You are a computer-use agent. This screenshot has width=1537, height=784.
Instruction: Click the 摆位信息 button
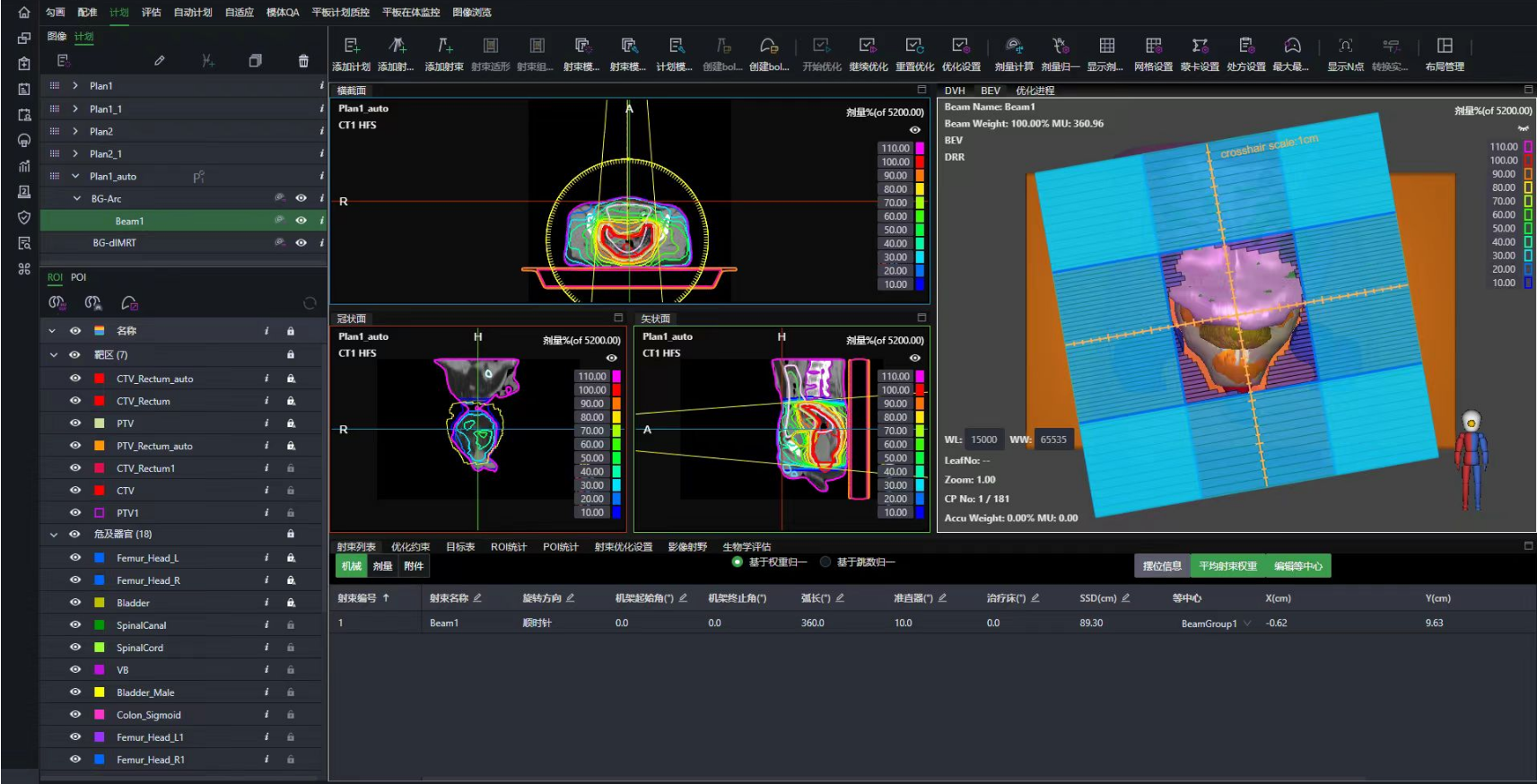coord(1162,566)
